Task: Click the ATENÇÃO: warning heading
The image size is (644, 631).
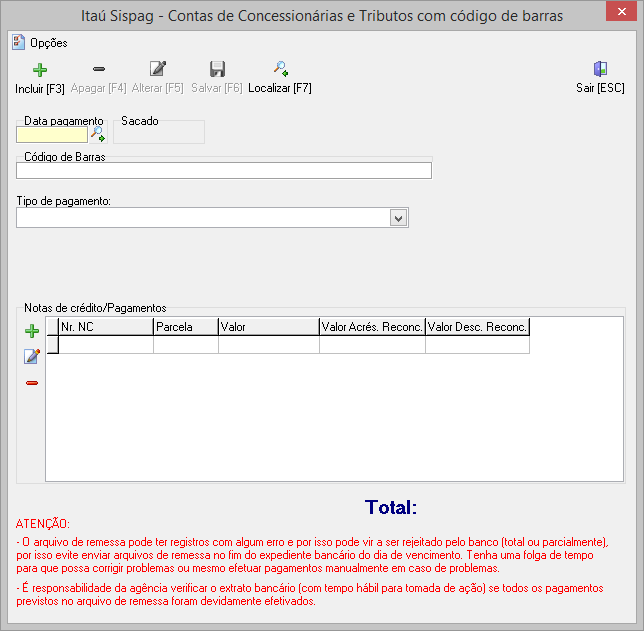Action: click(43, 524)
